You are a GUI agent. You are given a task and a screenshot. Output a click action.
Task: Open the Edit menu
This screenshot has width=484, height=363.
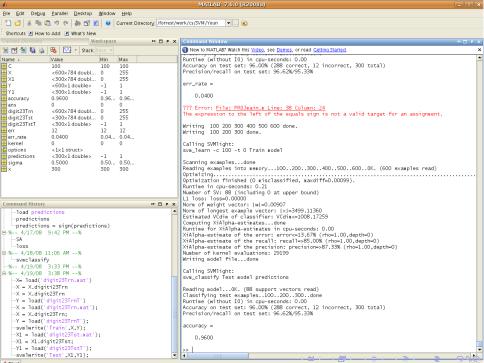tap(20, 13)
